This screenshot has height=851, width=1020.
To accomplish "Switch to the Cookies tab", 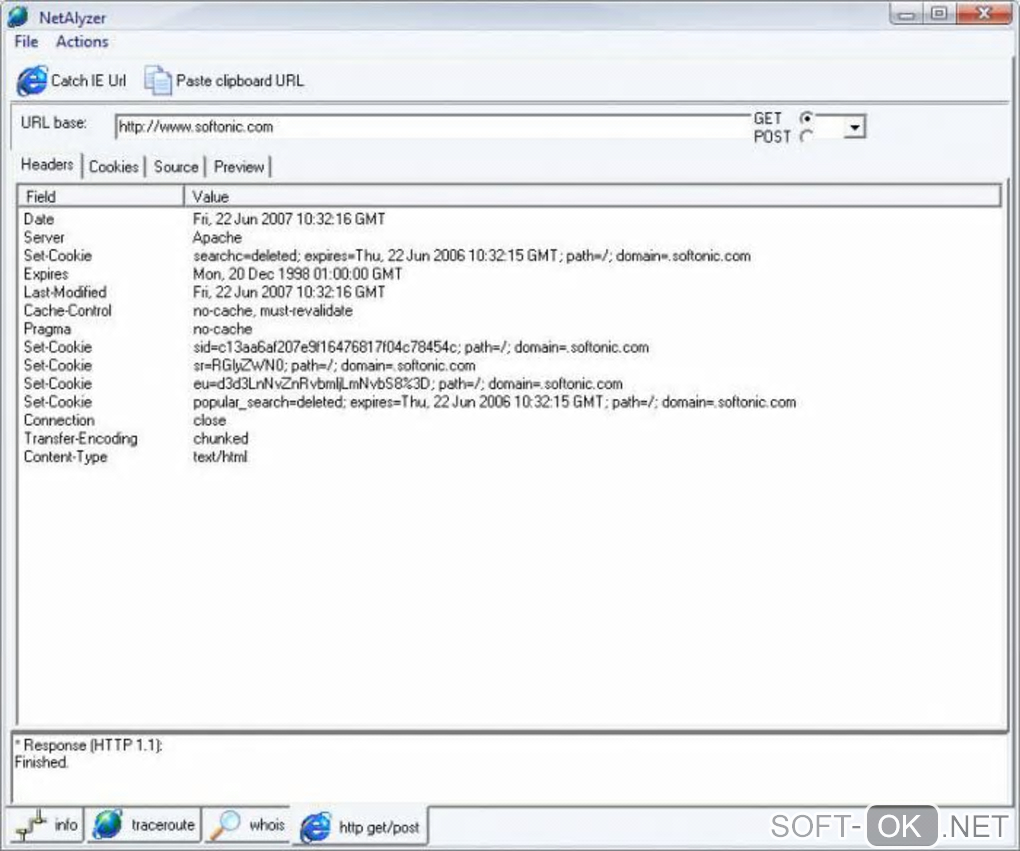I will (114, 167).
